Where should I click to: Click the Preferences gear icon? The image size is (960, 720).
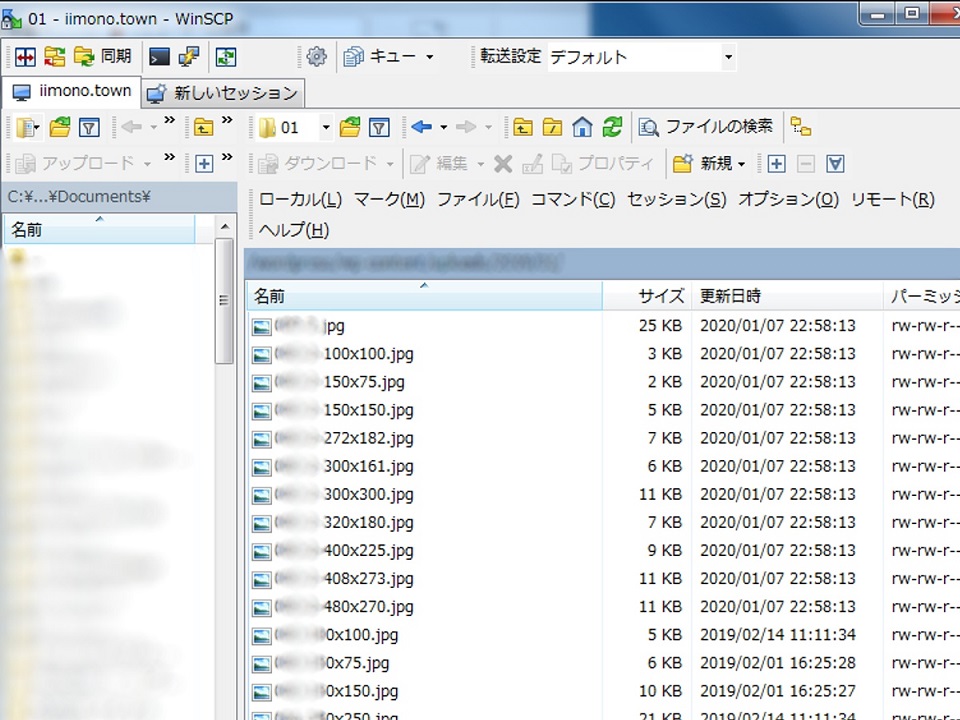point(317,57)
